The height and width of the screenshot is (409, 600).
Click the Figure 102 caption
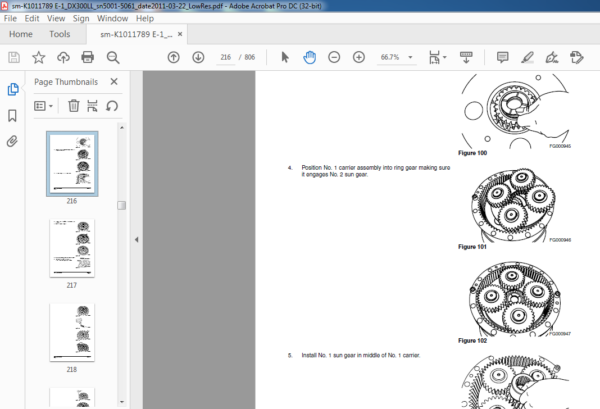[473, 341]
